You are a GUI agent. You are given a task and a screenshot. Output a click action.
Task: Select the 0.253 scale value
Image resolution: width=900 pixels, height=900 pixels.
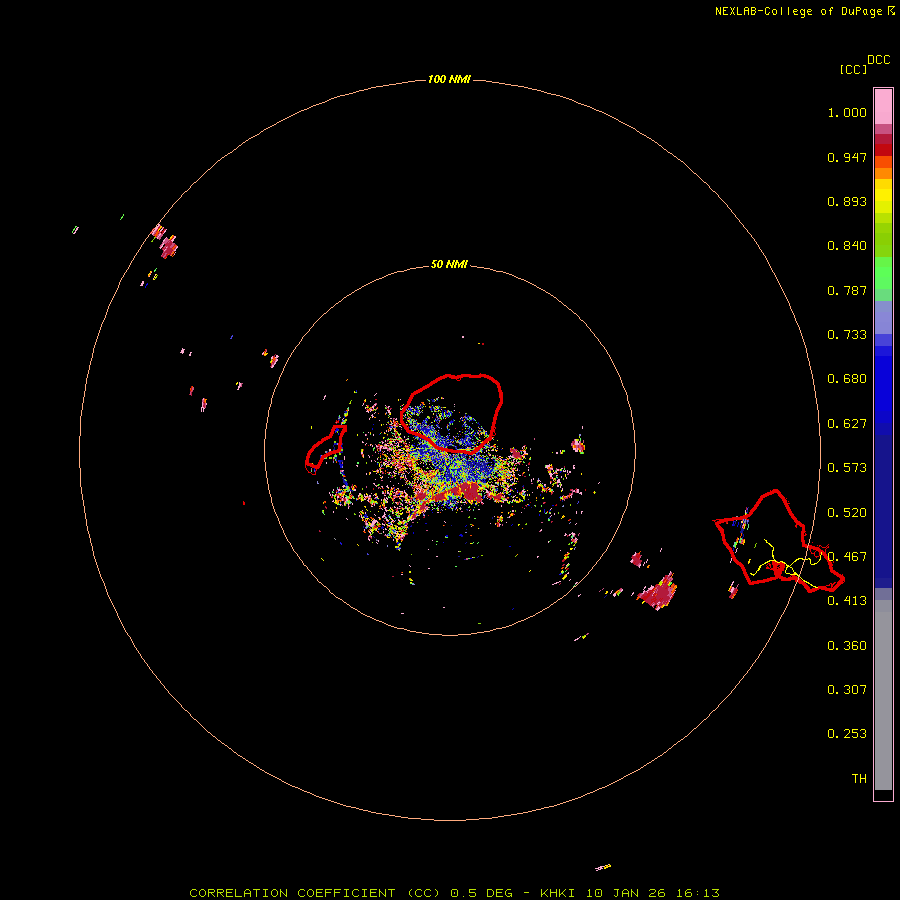(847, 734)
